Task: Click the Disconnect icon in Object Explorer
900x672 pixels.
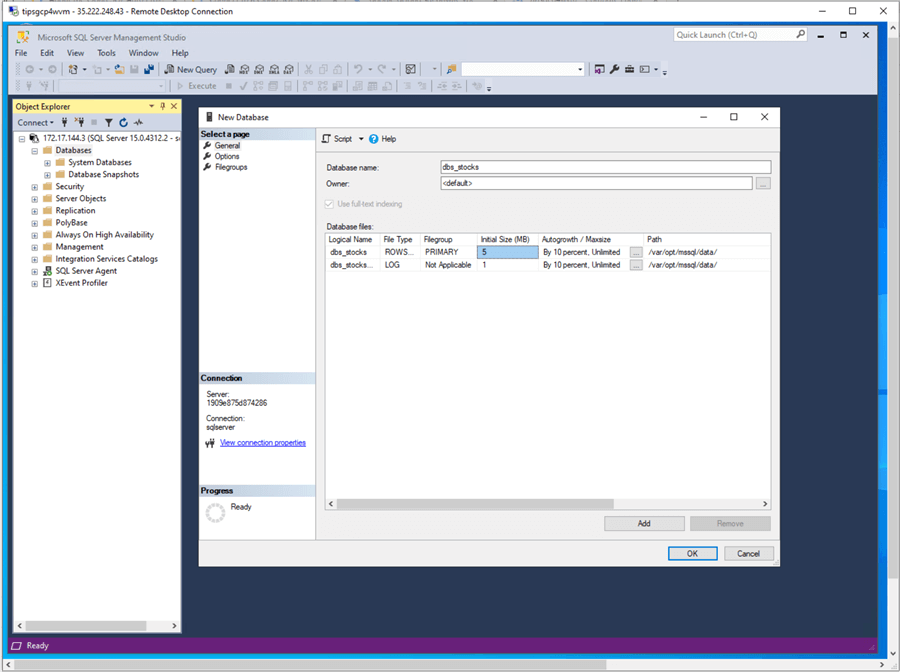Action: click(x=80, y=122)
